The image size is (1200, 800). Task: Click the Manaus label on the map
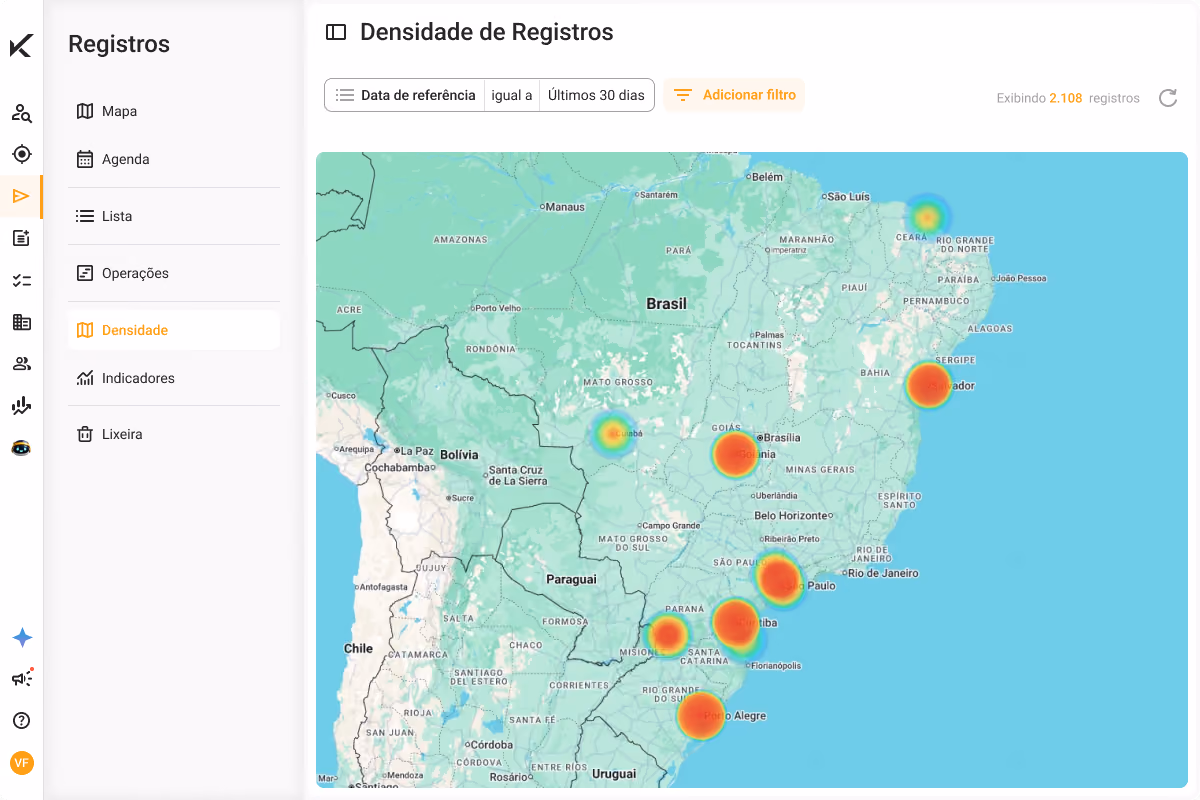click(563, 206)
